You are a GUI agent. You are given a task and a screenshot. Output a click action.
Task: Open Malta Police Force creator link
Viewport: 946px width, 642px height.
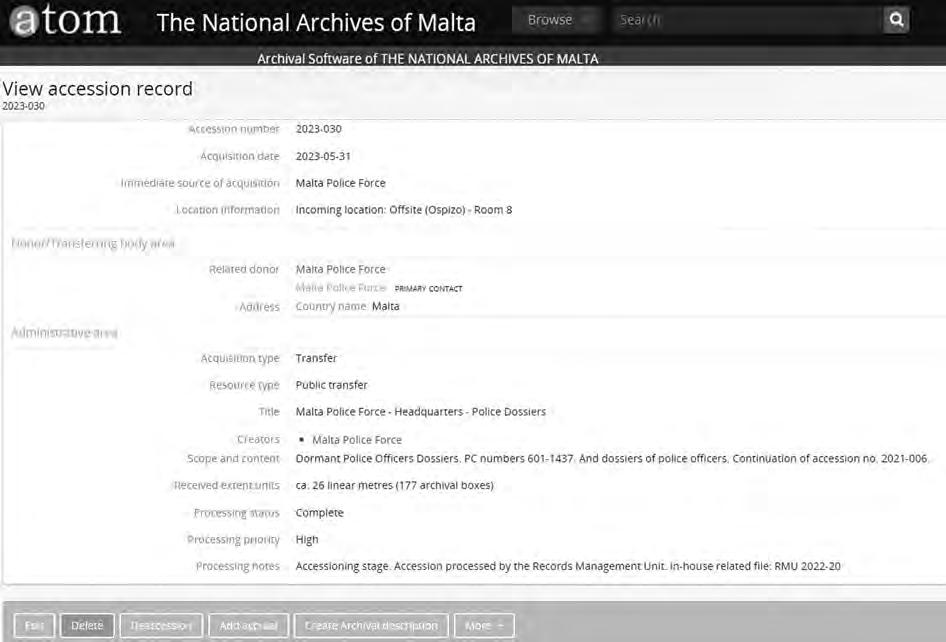pyautogui.click(x=357, y=440)
